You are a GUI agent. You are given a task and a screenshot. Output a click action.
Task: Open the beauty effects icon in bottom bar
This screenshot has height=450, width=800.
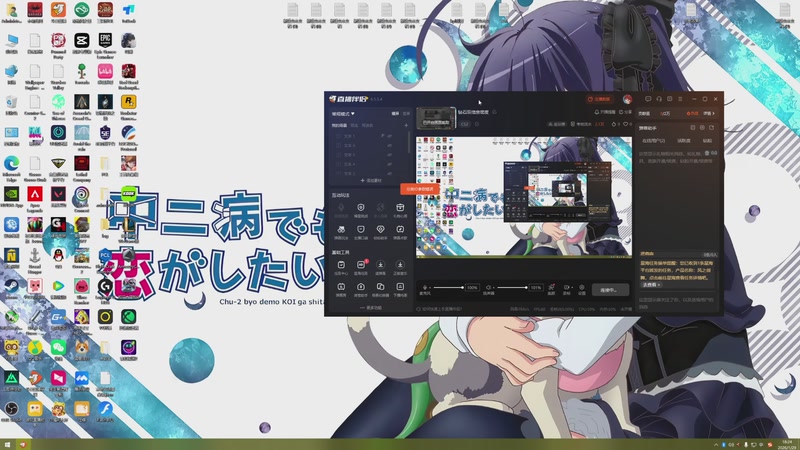552,287
